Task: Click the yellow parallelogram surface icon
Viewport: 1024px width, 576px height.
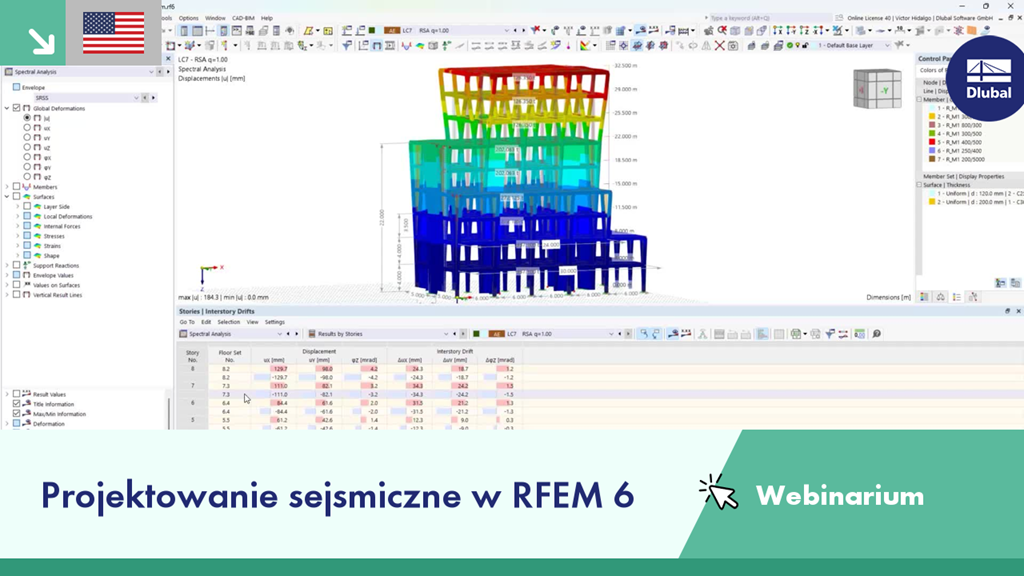Action: [308, 31]
